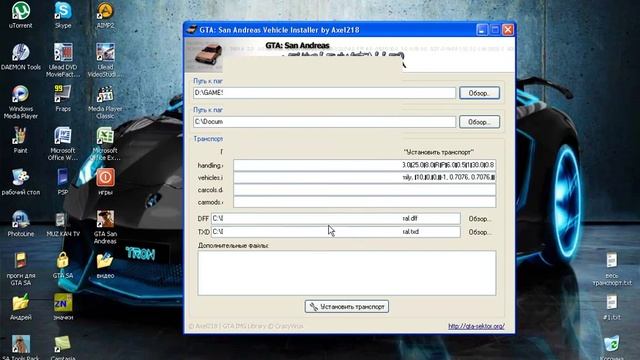This screenshot has height=360, width=640.
Task: Select the GTA San Andreas desktop icon
Action: (x=105, y=227)
